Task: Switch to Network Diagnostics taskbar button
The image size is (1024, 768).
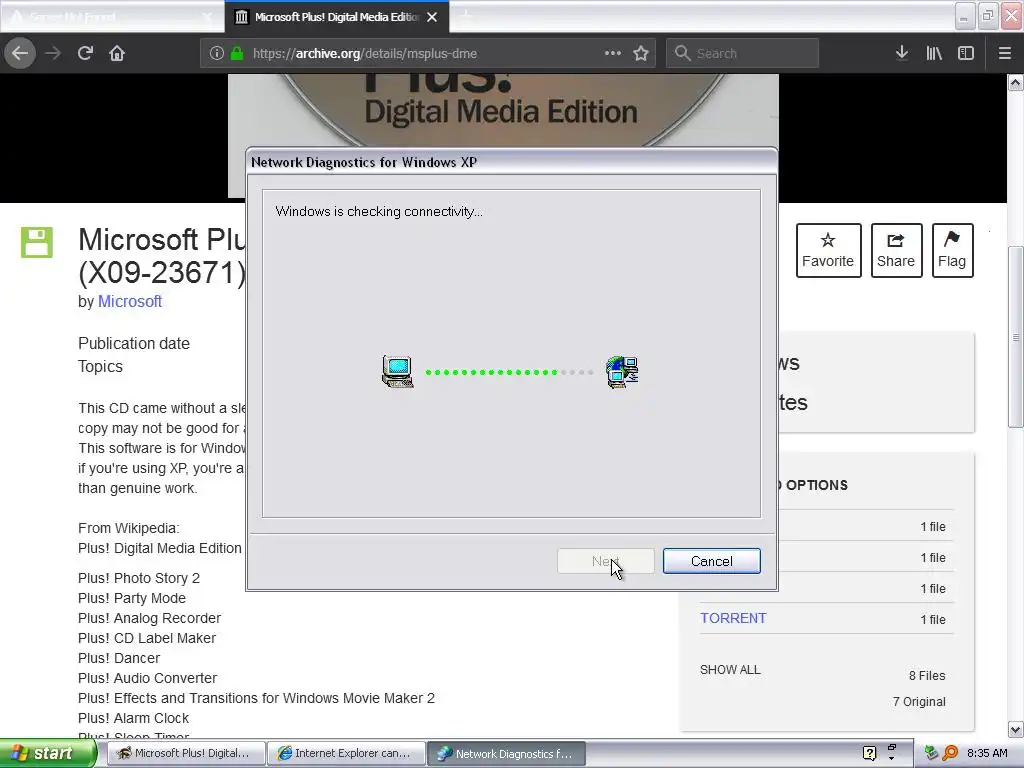Action: coord(506,754)
